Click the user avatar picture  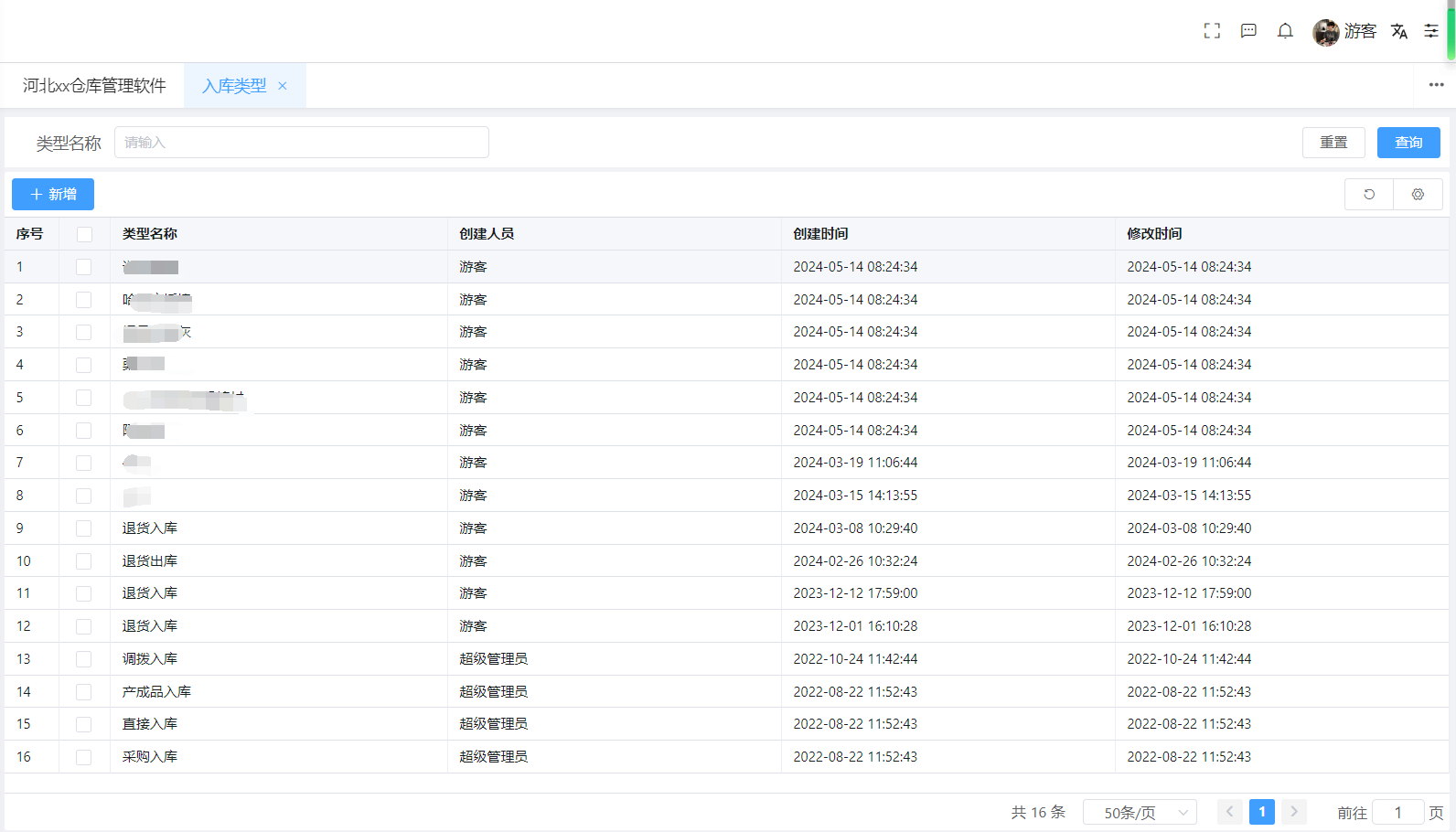tap(1325, 32)
